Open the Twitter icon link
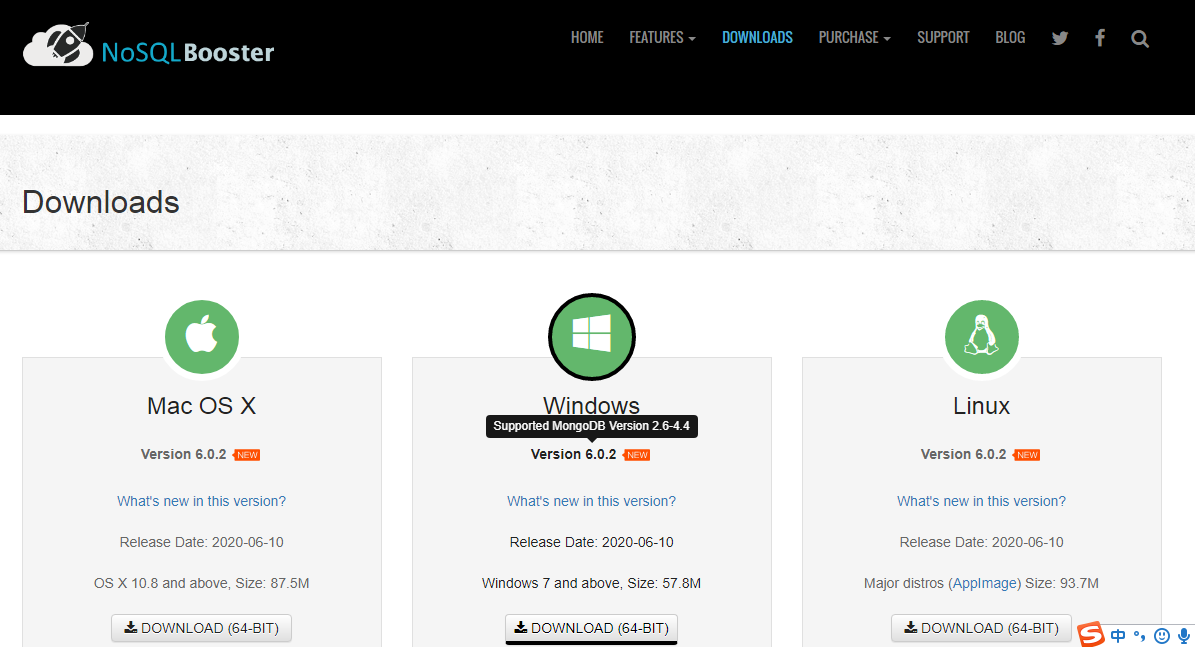1195x647 pixels. [x=1059, y=38]
